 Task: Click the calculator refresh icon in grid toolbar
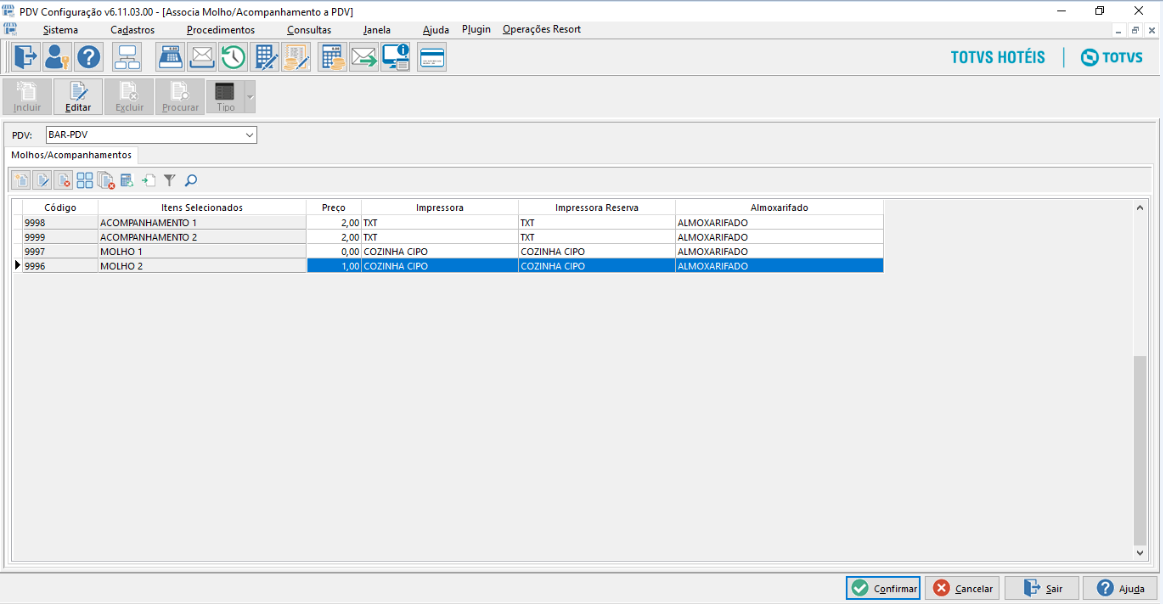(x=127, y=180)
